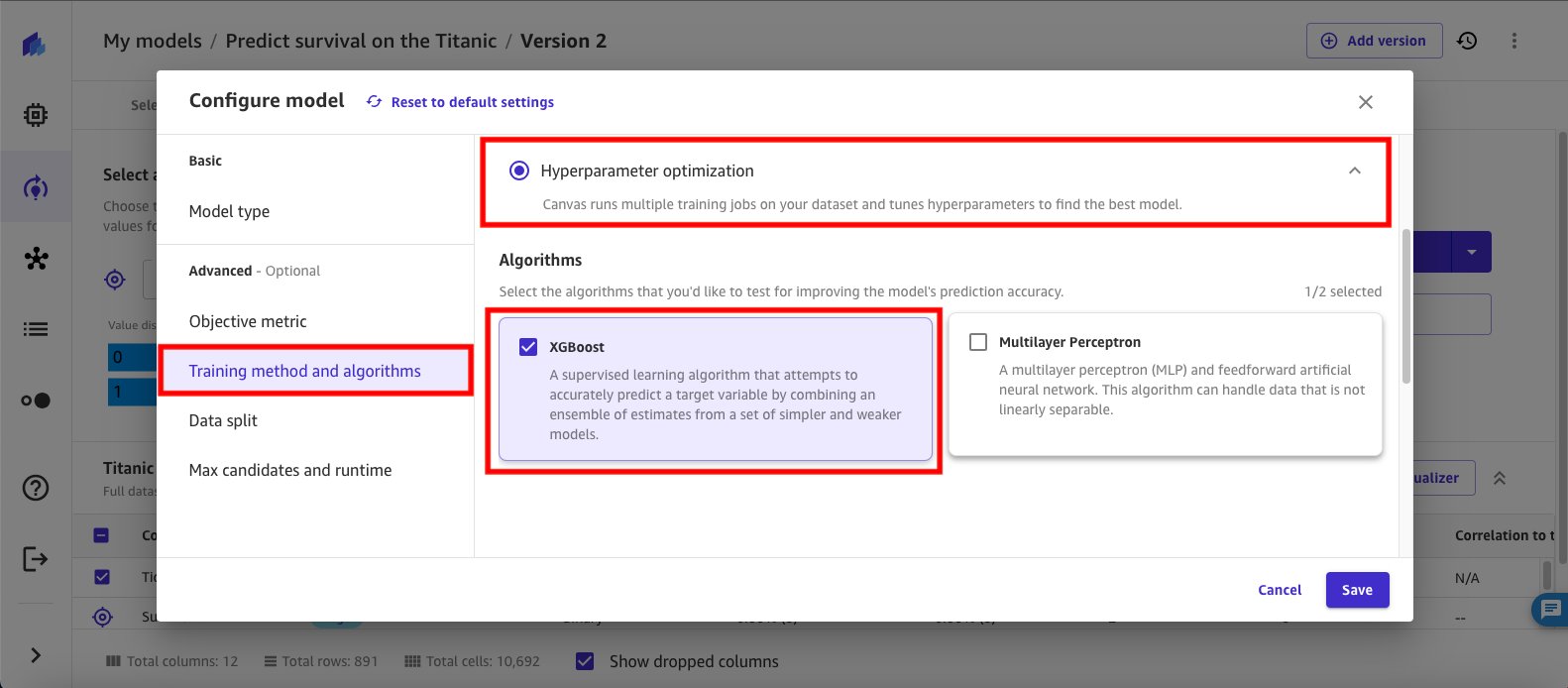1568x688 pixels.
Task: Select the circular arrows models icon in sidebar
Action: pyautogui.click(x=36, y=187)
